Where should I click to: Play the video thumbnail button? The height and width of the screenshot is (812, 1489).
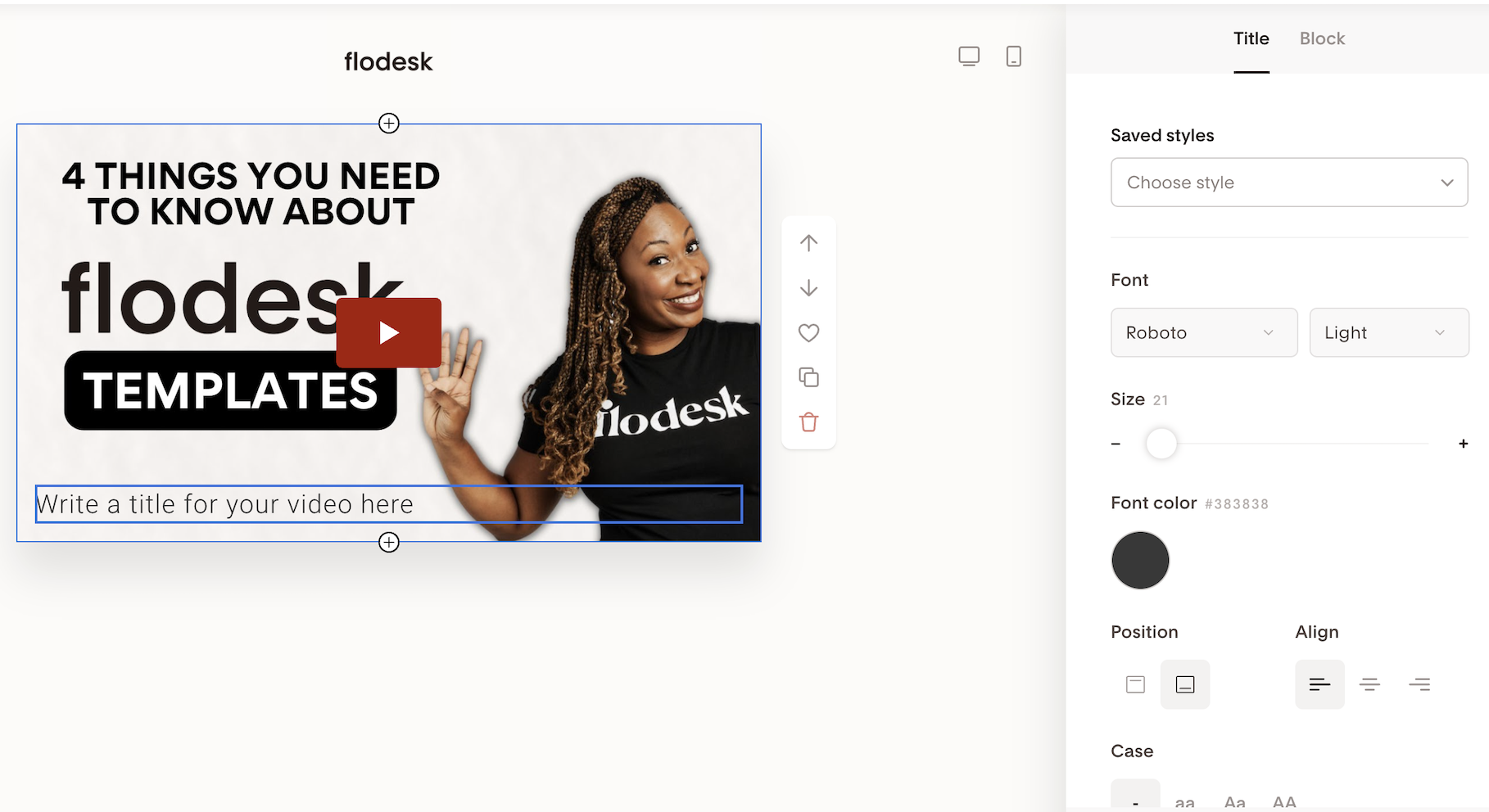click(x=389, y=332)
